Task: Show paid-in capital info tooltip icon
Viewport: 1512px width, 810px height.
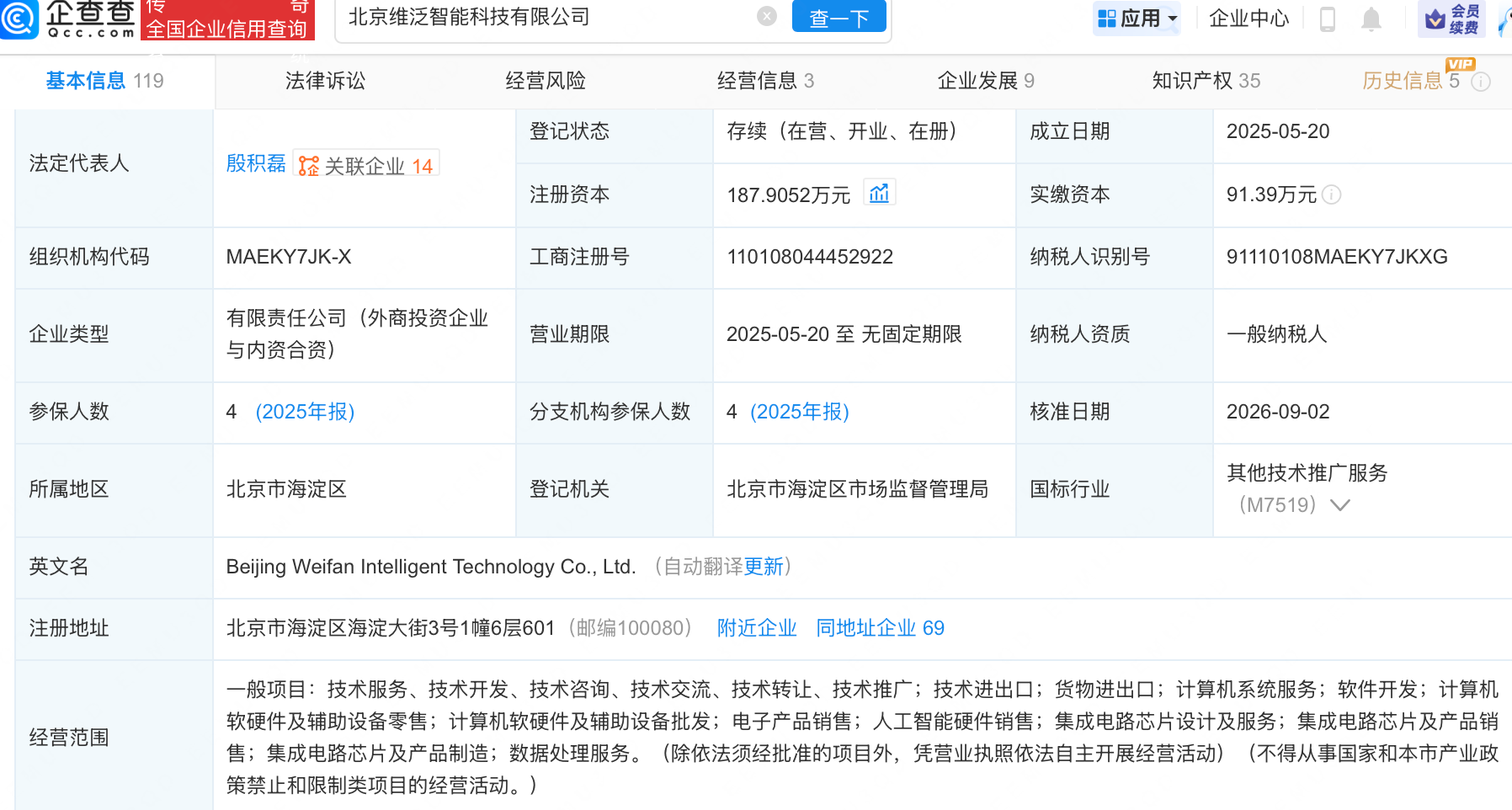Action: click(1331, 195)
